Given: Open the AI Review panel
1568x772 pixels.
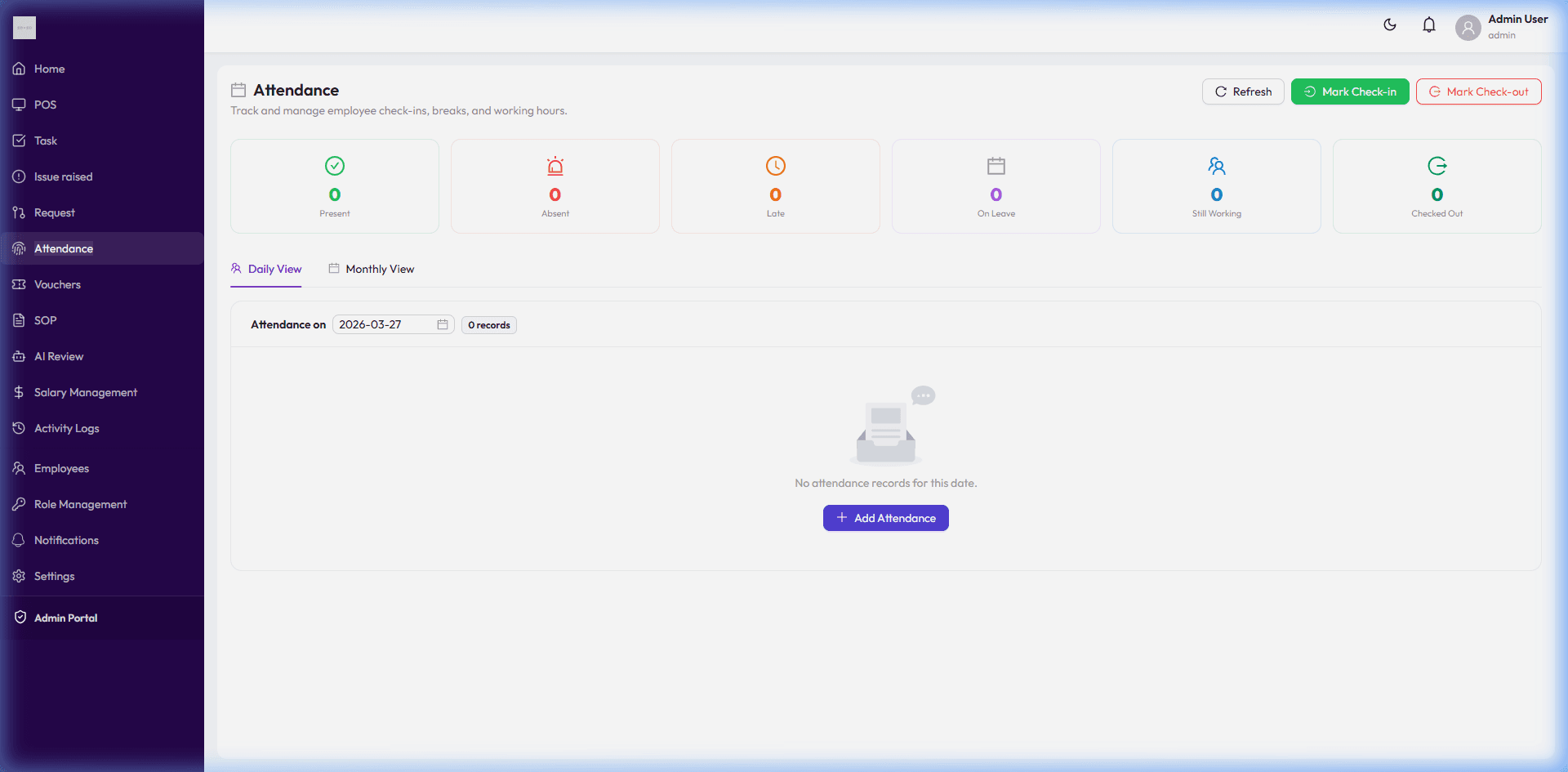Looking at the screenshot, I should (58, 356).
